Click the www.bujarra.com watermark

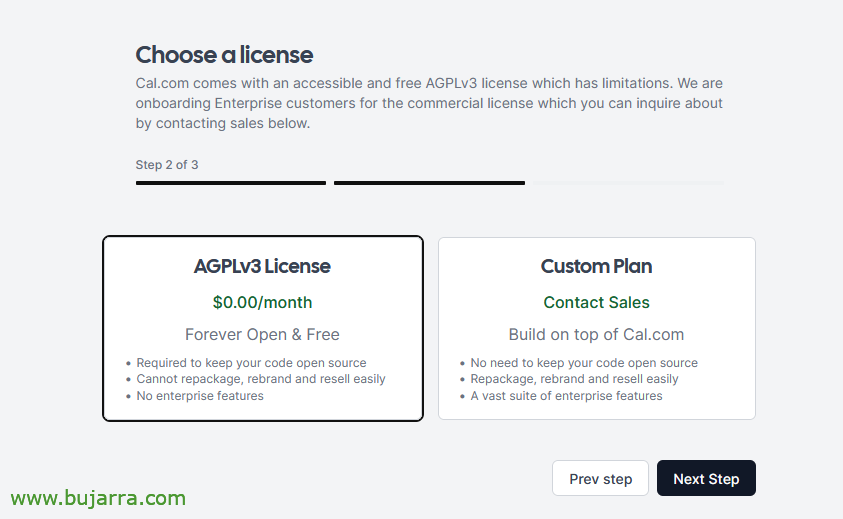pos(98,498)
